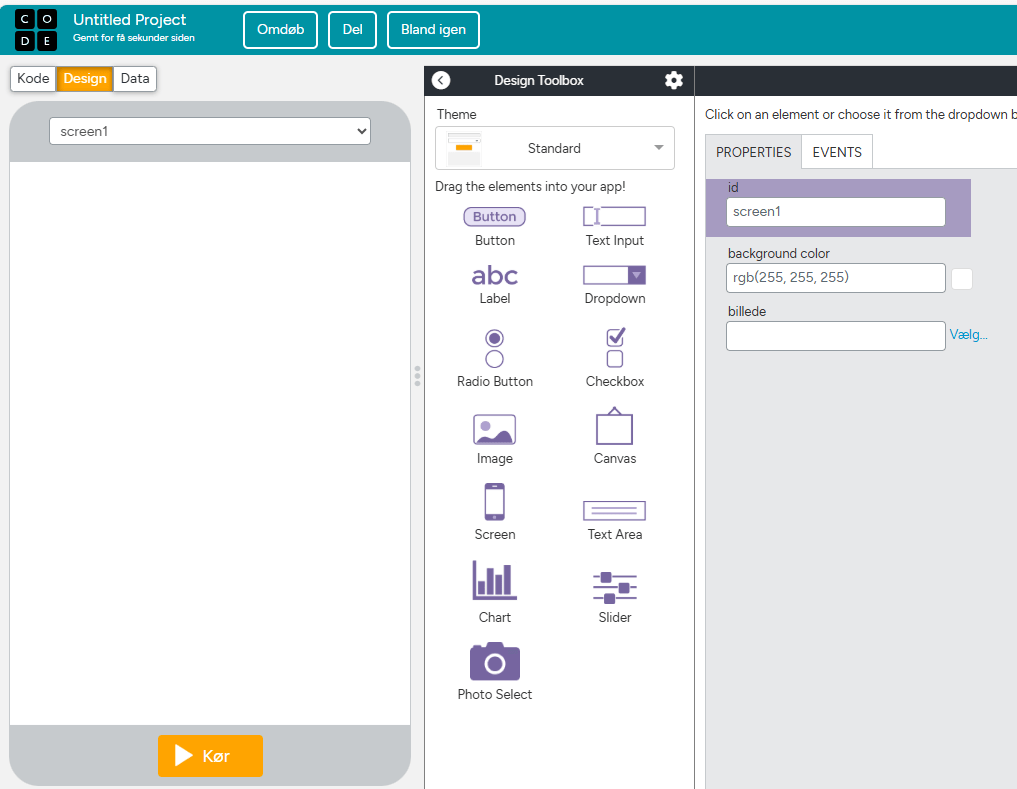
Task: Switch to the Kode tab
Action: [x=33, y=79]
